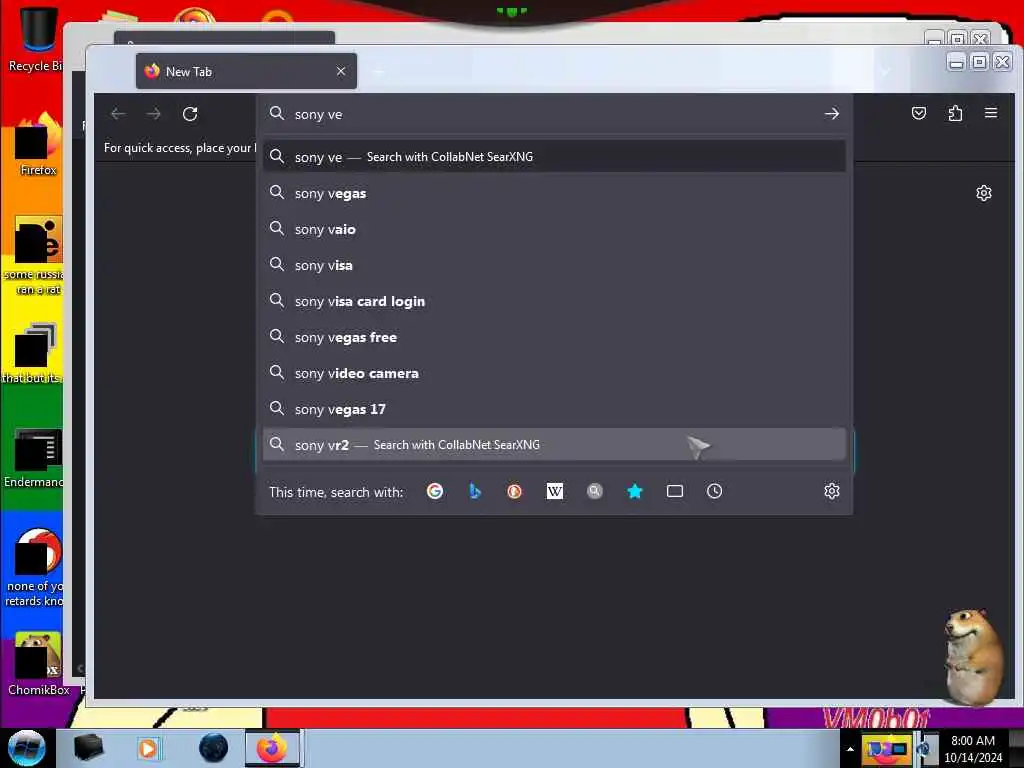Open the Recycle Bin desktop icon
This screenshot has height=768, width=1024.
36,38
